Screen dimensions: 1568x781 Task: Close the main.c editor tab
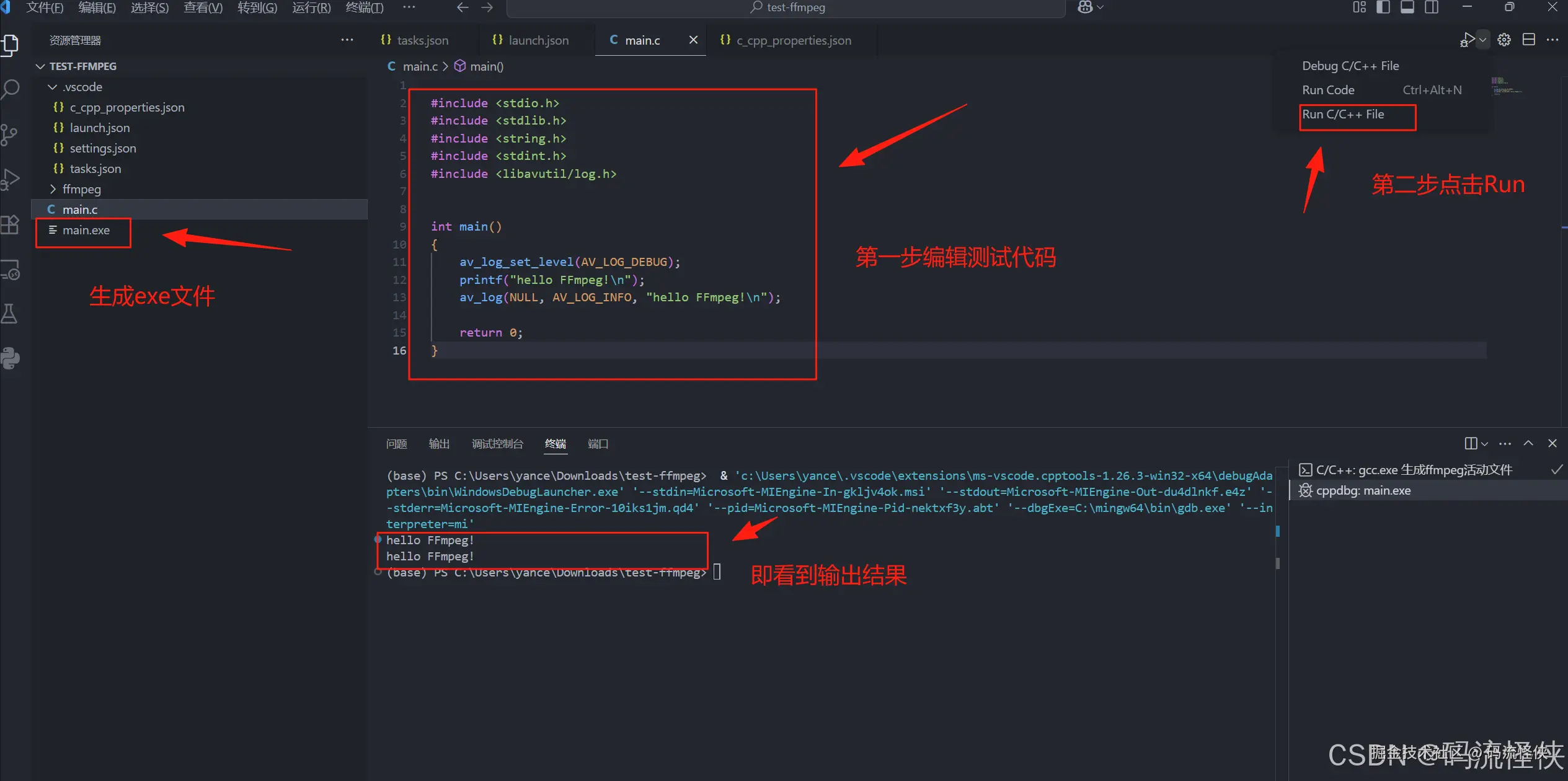(x=693, y=40)
